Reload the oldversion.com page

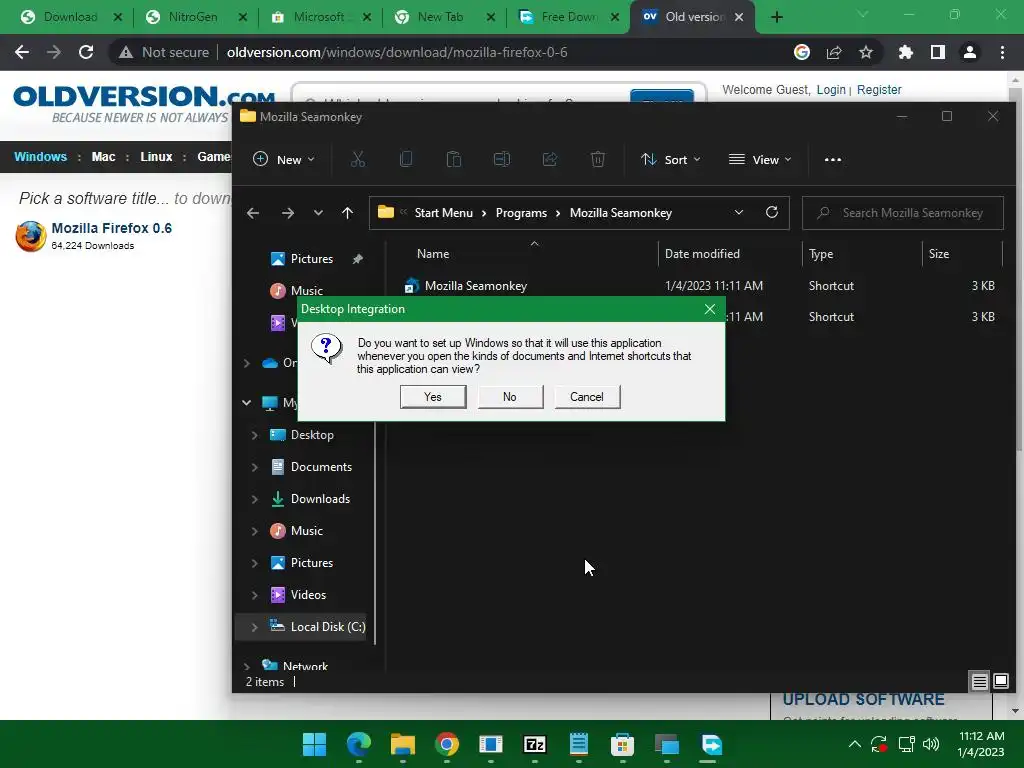[x=86, y=52]
